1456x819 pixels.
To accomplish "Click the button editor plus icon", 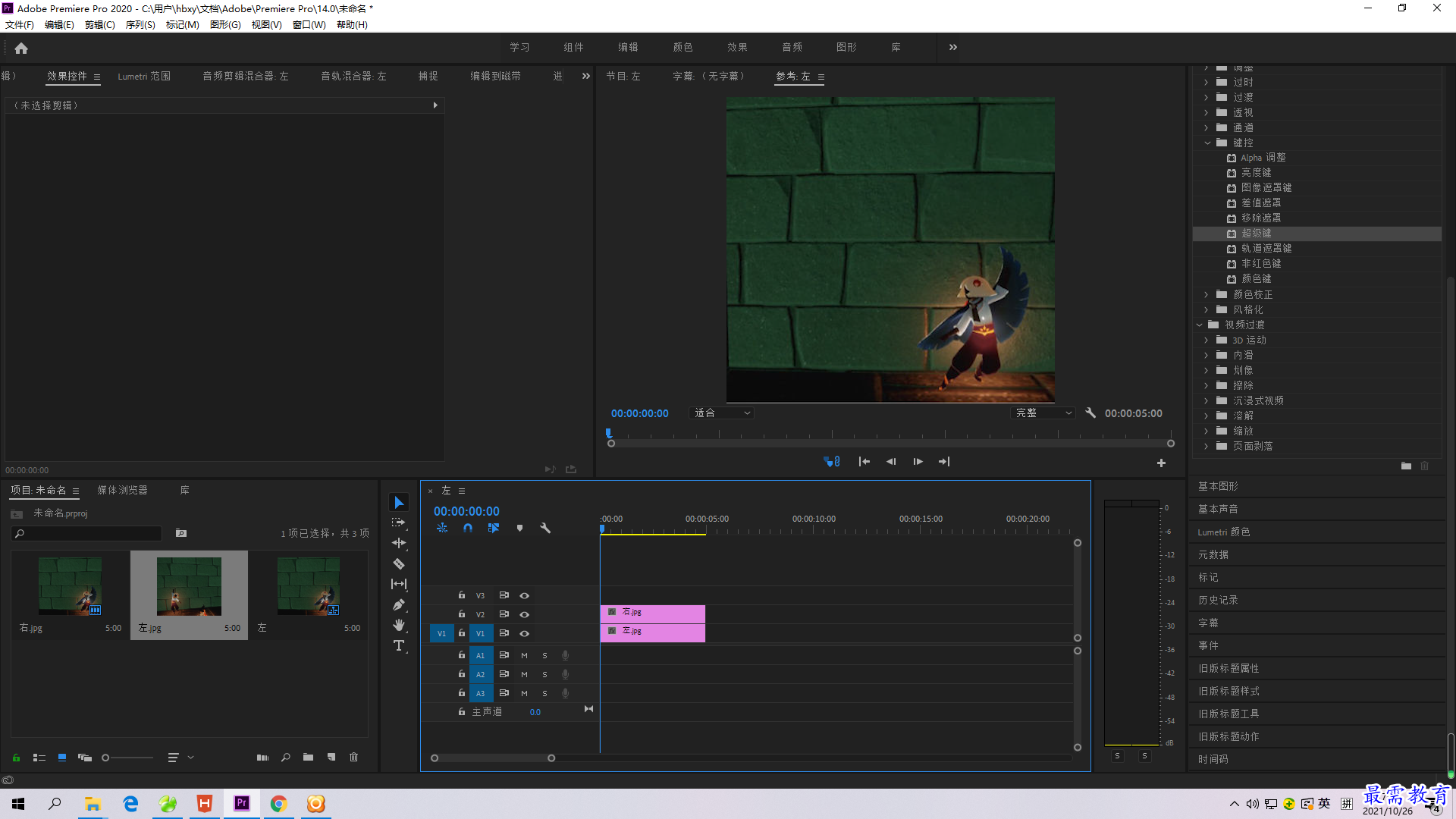I will [1161, 463].
